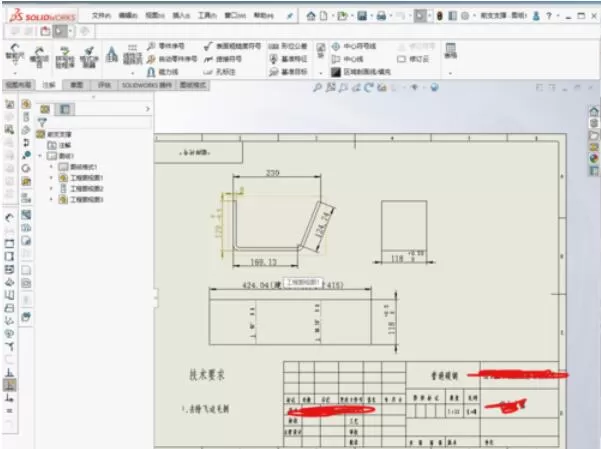Collapse the 图纸1 sheet node in the tree
The image size is (601, 449).
coord(40,156)
